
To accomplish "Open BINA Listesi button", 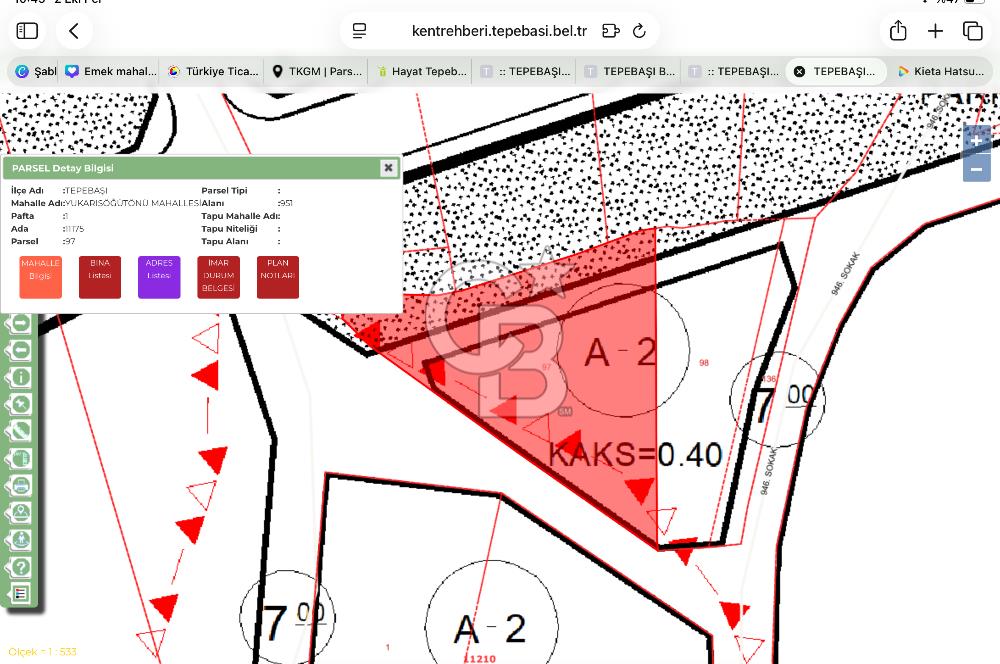I will [x=100, y=277].
